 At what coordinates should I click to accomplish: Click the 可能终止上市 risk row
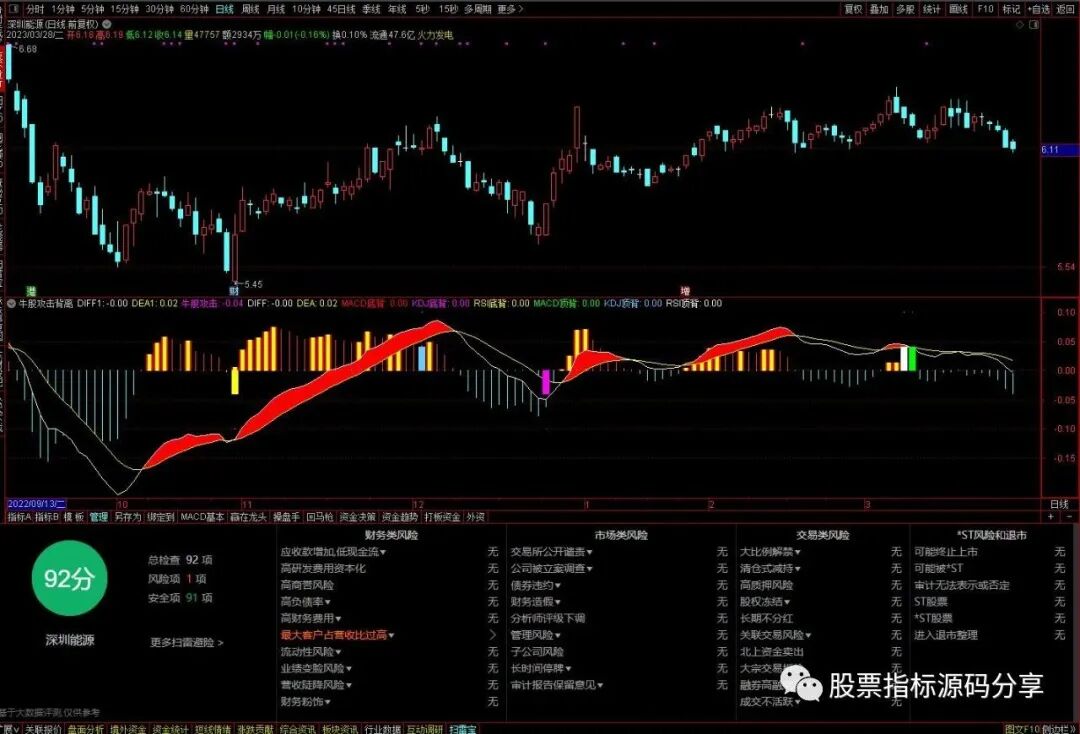(x=989, y=552)
